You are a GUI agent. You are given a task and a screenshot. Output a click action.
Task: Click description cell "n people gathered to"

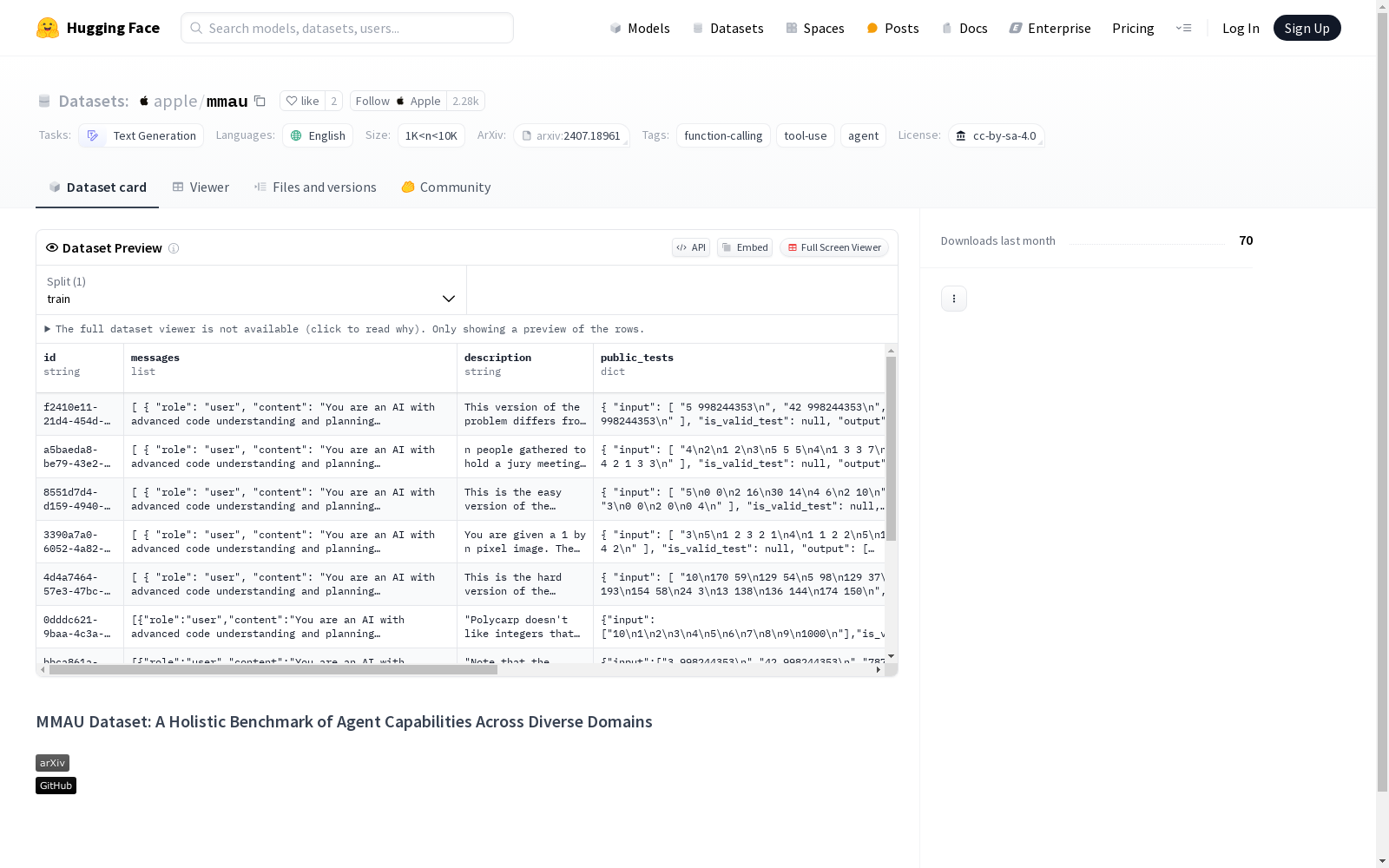click(x=525, y=457)
